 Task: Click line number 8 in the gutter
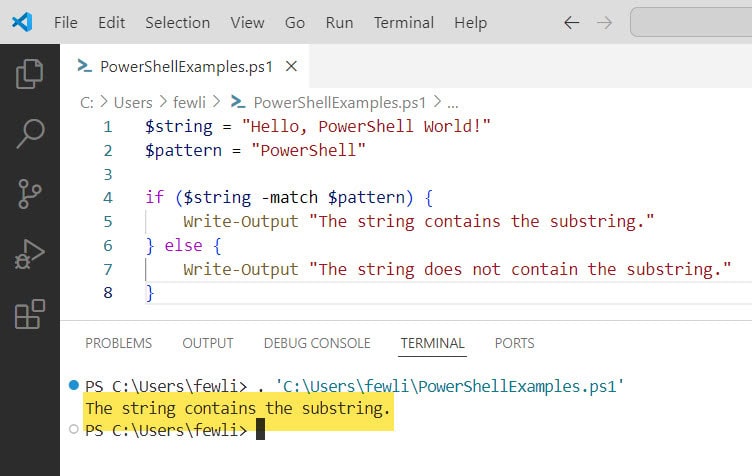pyautogui.click(x=108, y=292)
